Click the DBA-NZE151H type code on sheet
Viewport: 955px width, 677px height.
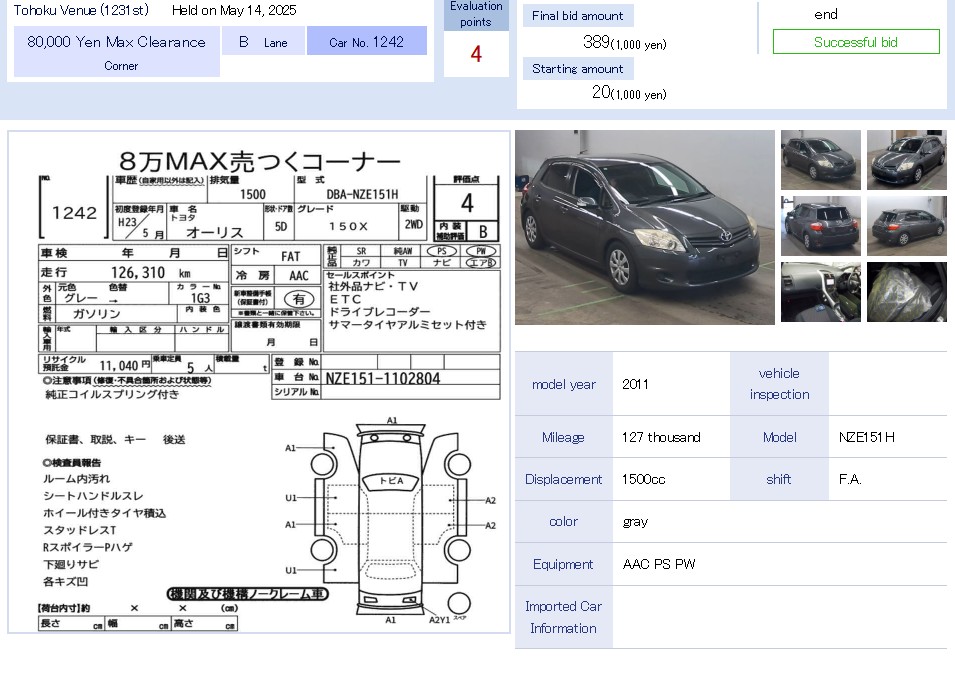click(362, 194)
